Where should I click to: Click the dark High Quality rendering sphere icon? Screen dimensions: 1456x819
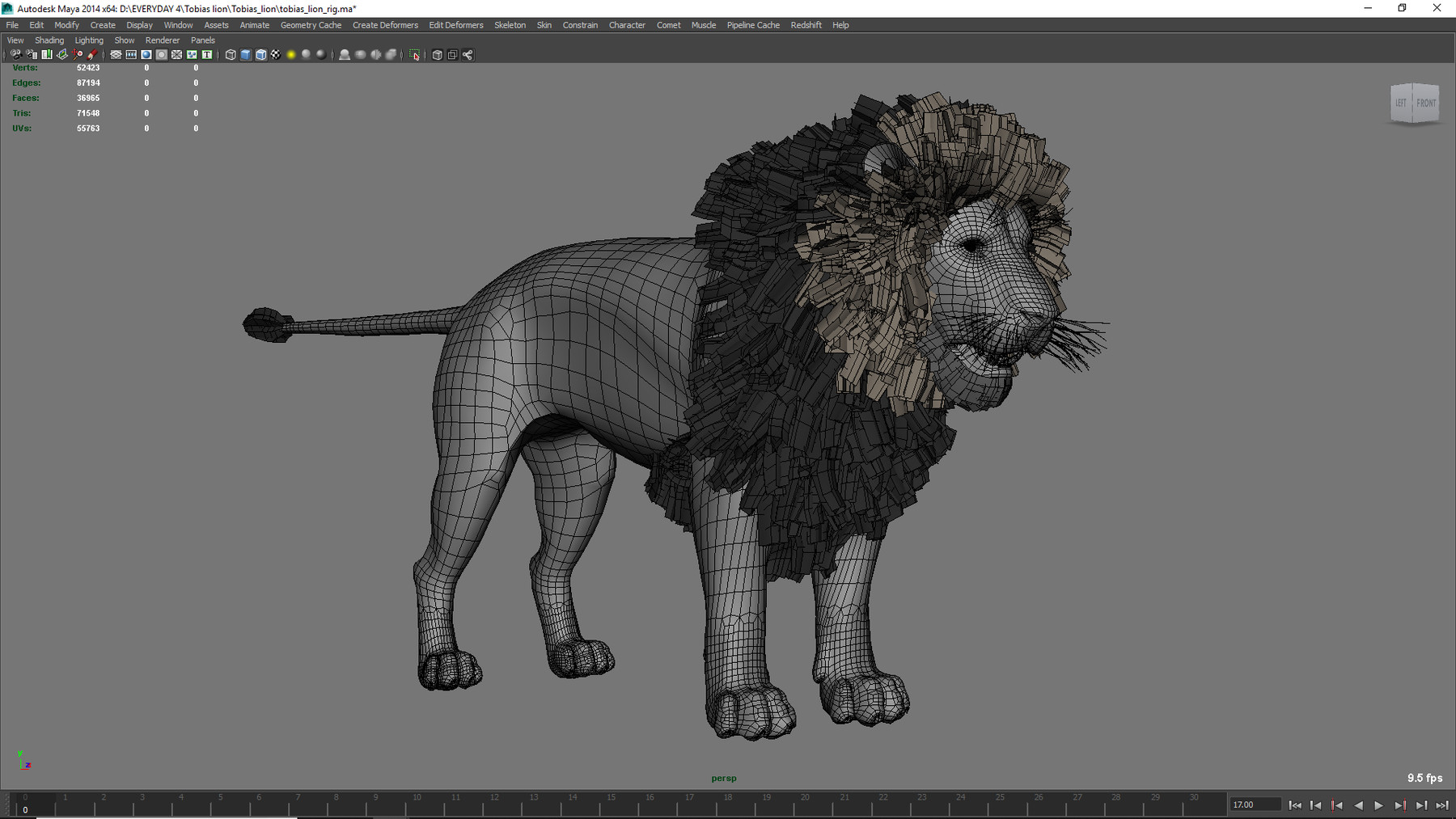pos(321,55)
